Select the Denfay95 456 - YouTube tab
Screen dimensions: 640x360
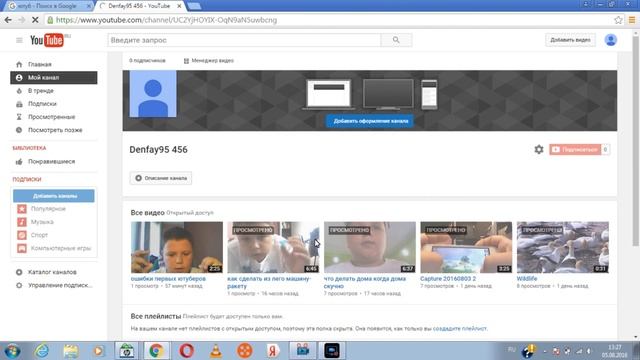point(139,6)
